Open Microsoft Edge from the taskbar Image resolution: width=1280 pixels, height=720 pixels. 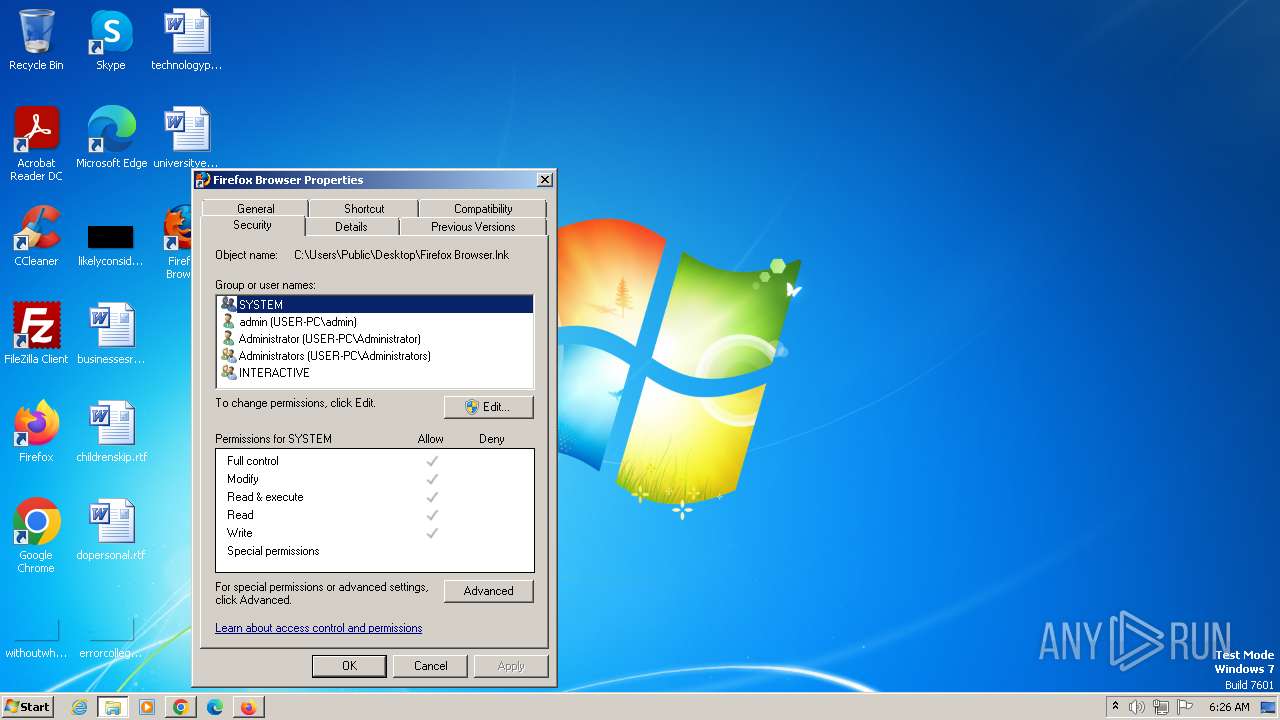coord(215,707)
